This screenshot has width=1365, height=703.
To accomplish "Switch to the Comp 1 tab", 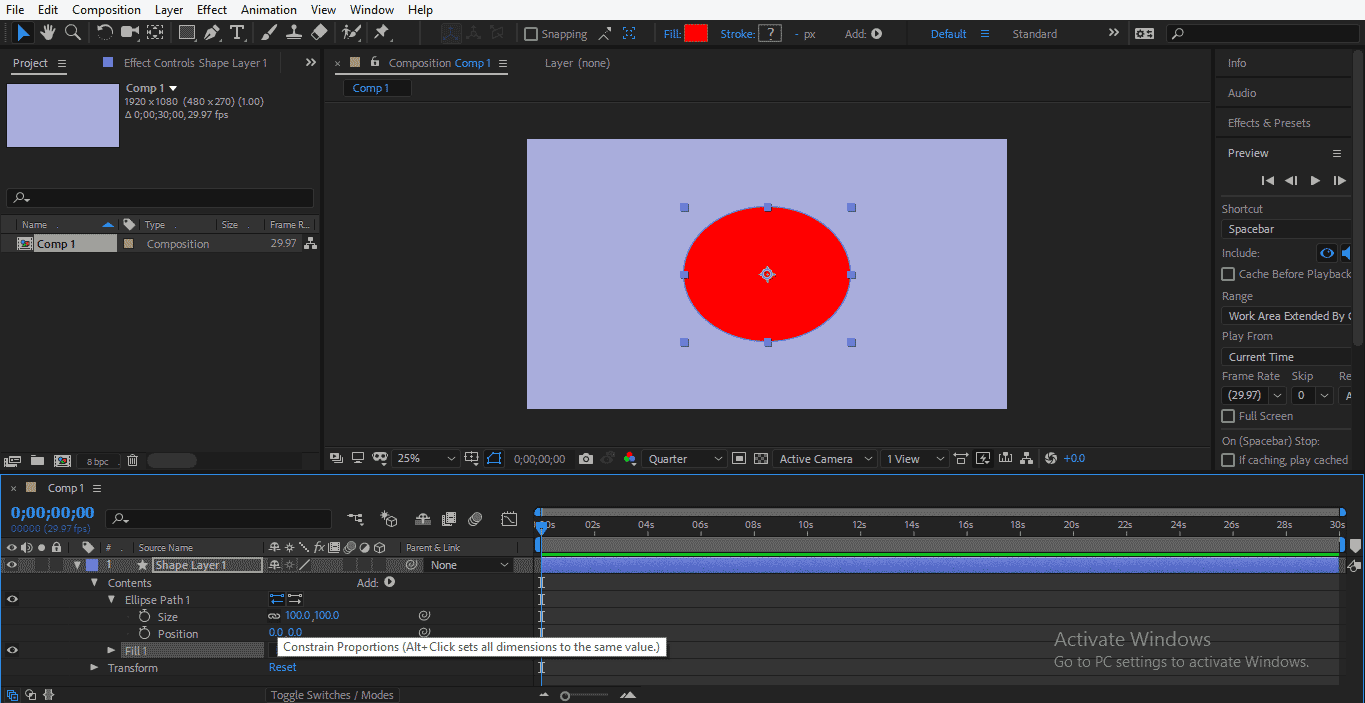I will point(375,87).
